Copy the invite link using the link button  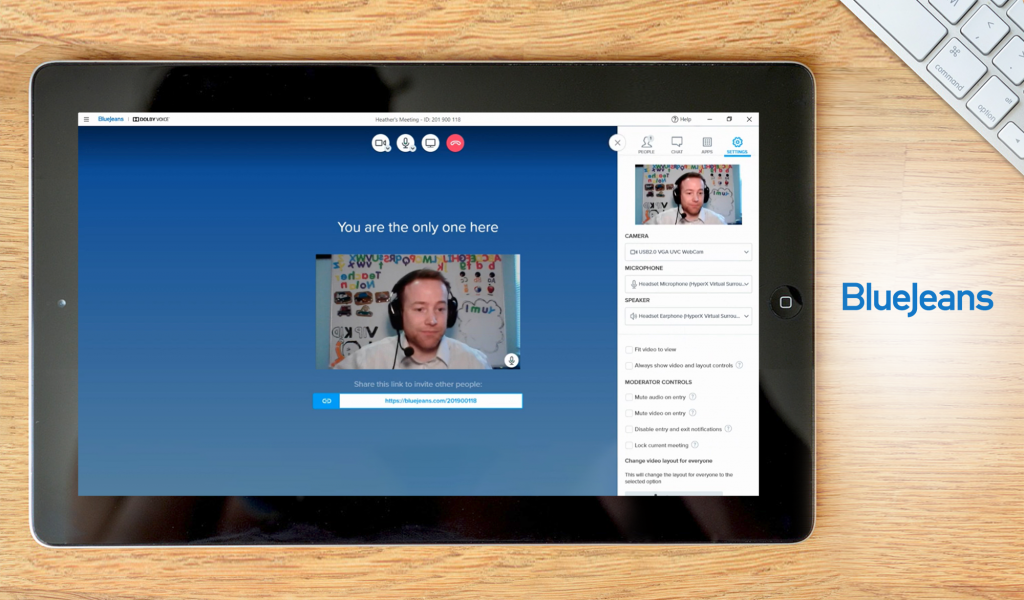click(x=325, y=400)
